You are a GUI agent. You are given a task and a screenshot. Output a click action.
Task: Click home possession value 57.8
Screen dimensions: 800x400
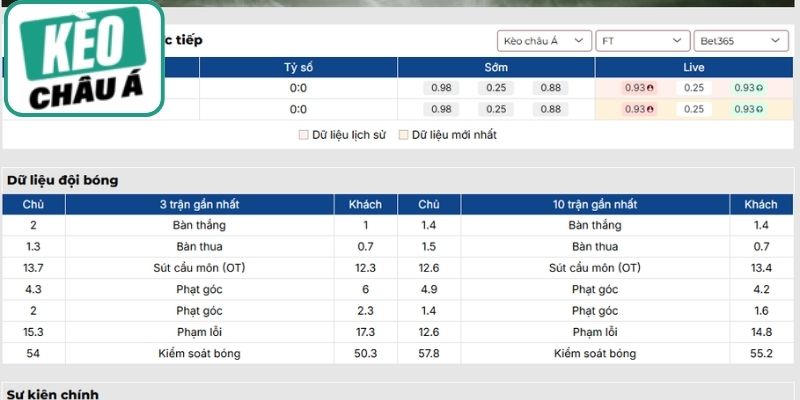tap(429, 354)
